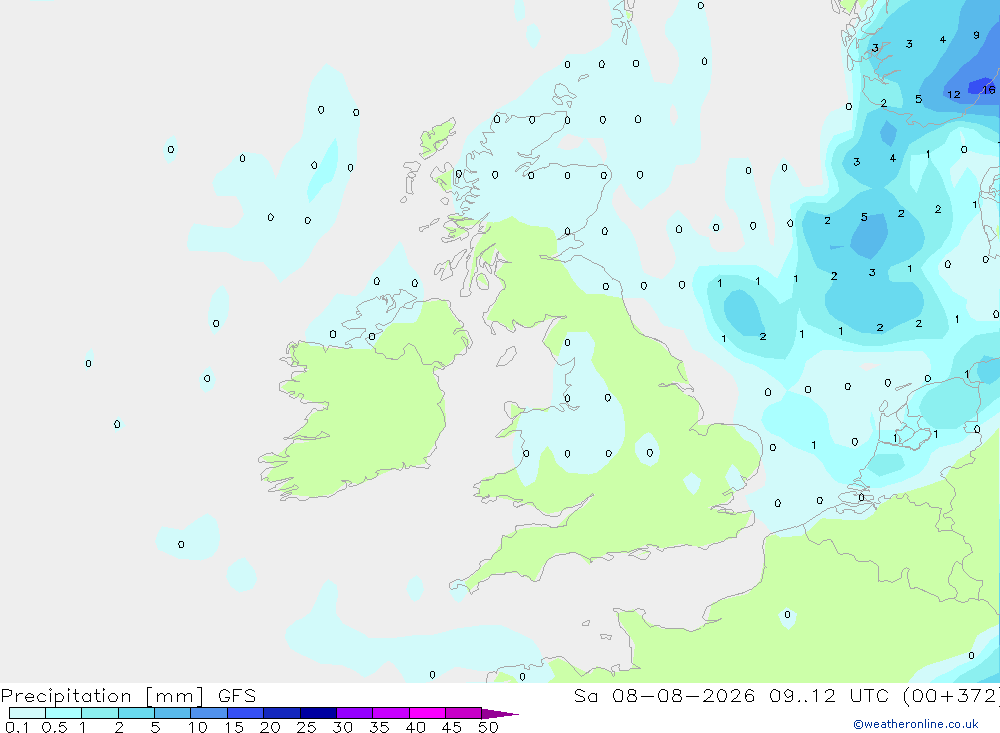The width and height of the screenshot is (1000, 733).
Task: Click the 25–30 mm navy legend box
Action: click(x=318, y=713)
